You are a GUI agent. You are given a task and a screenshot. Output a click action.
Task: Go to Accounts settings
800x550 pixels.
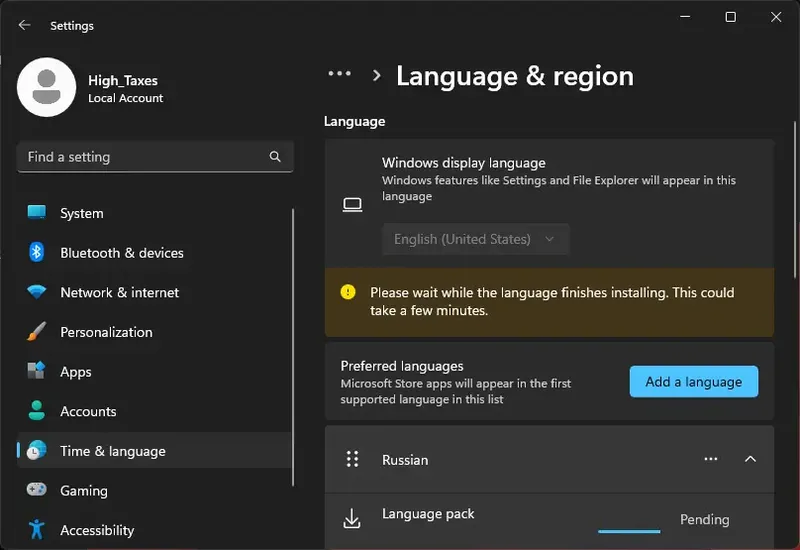[x=155, y=411]
